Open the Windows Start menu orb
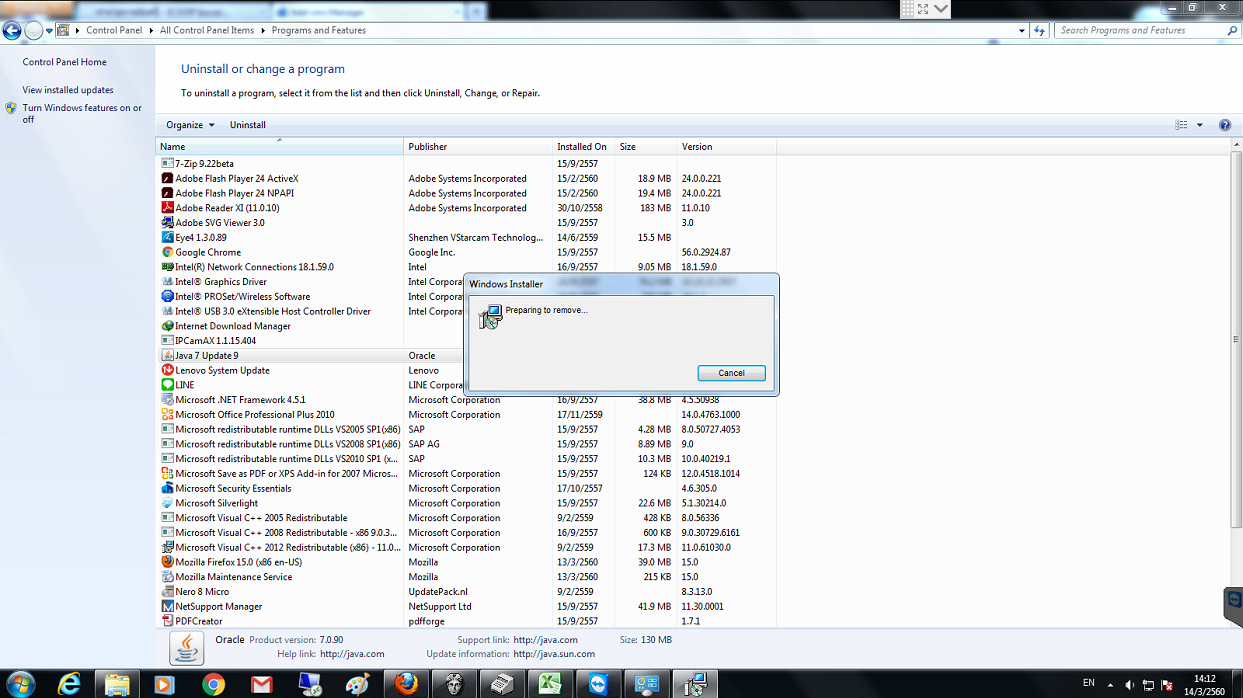Screen dimensions: 1243x698 click(20, 684)
